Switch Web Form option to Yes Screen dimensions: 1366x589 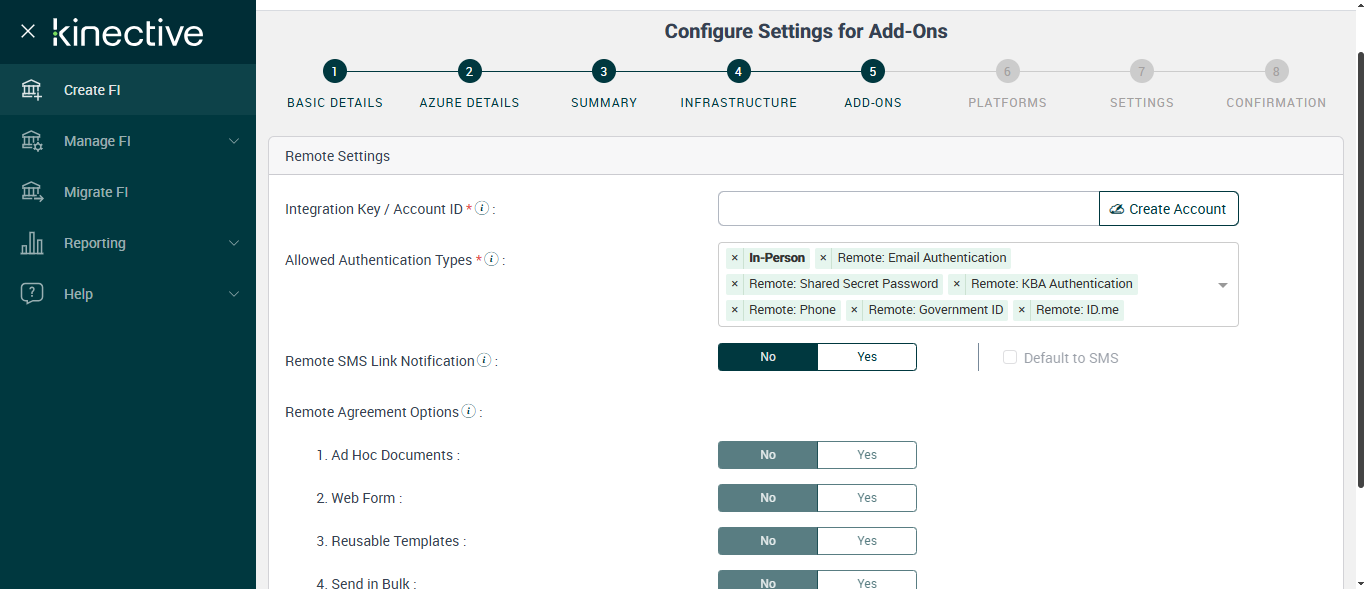(x=866, y=498)
